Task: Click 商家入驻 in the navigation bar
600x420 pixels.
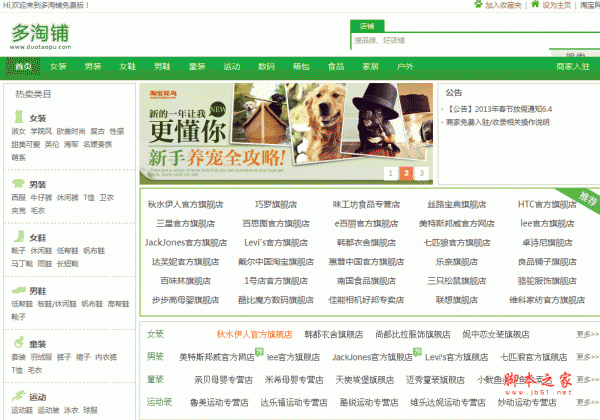Action: tap(573, 66)
